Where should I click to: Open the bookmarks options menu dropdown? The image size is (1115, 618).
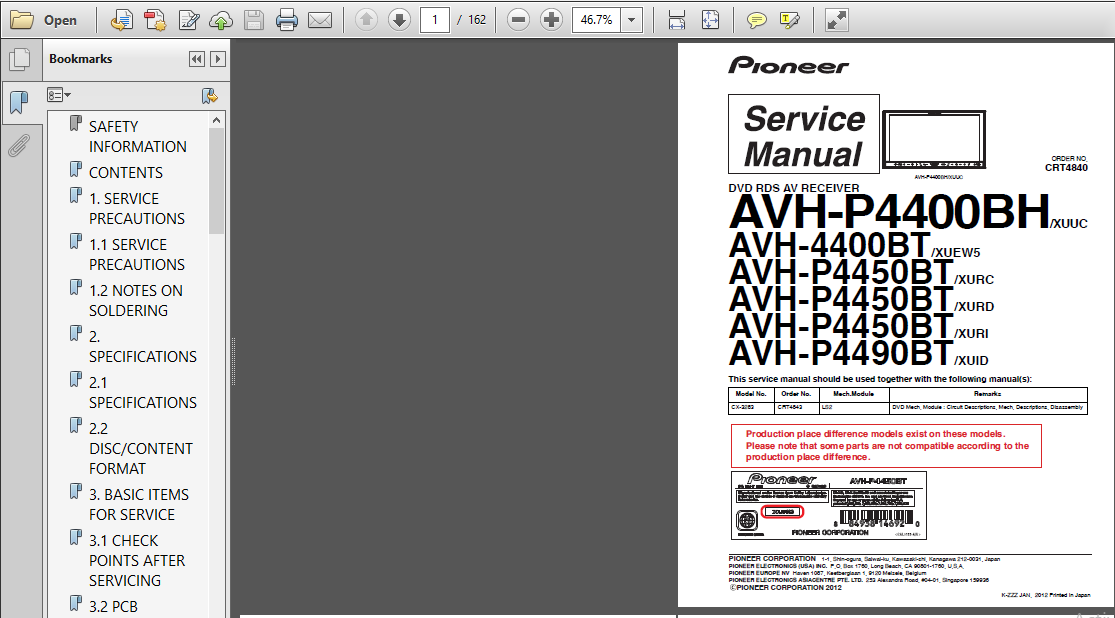58,95
